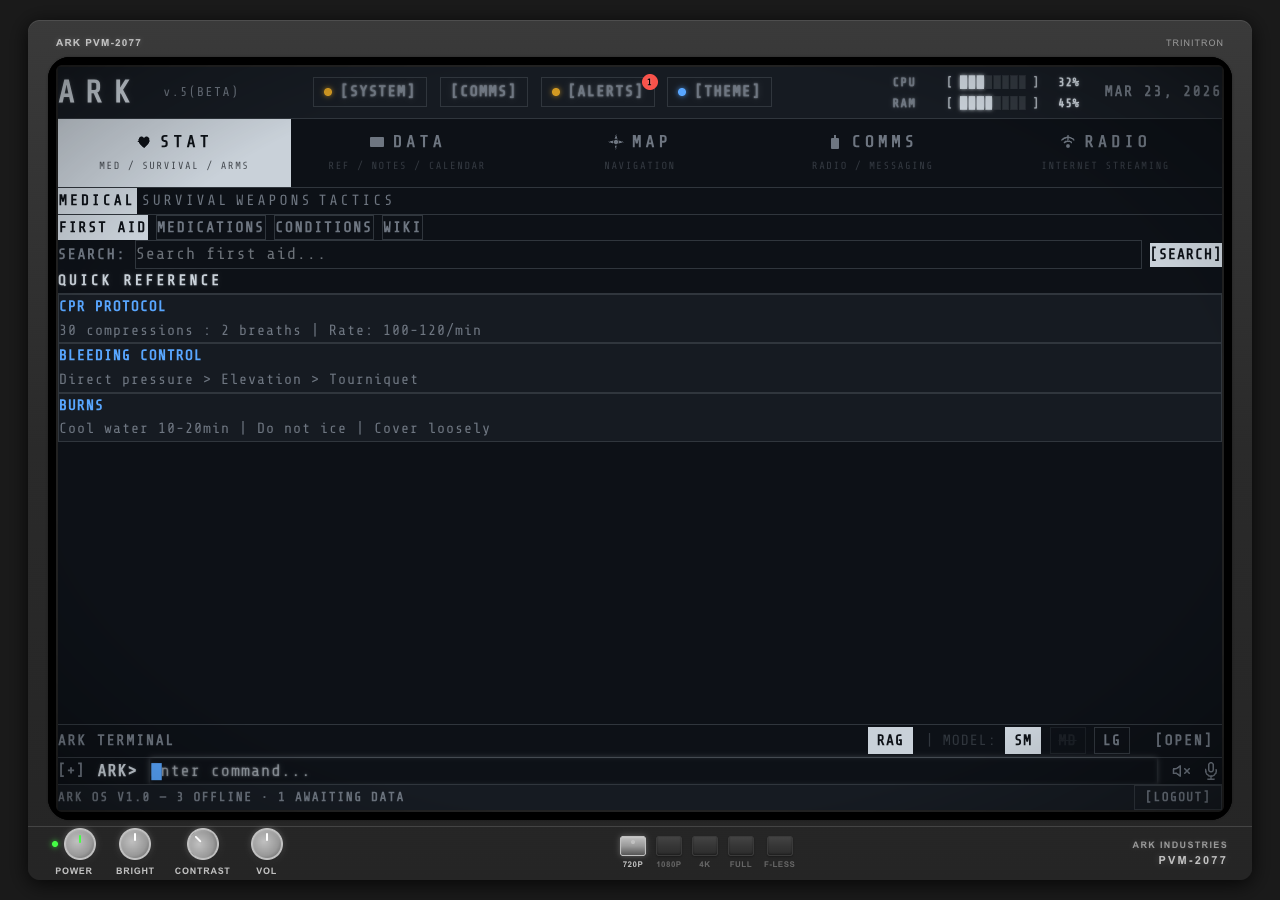Screen dimensions: 1280x900
Task: Toggle RAG mode in the terminal
Action: point(889,740)
